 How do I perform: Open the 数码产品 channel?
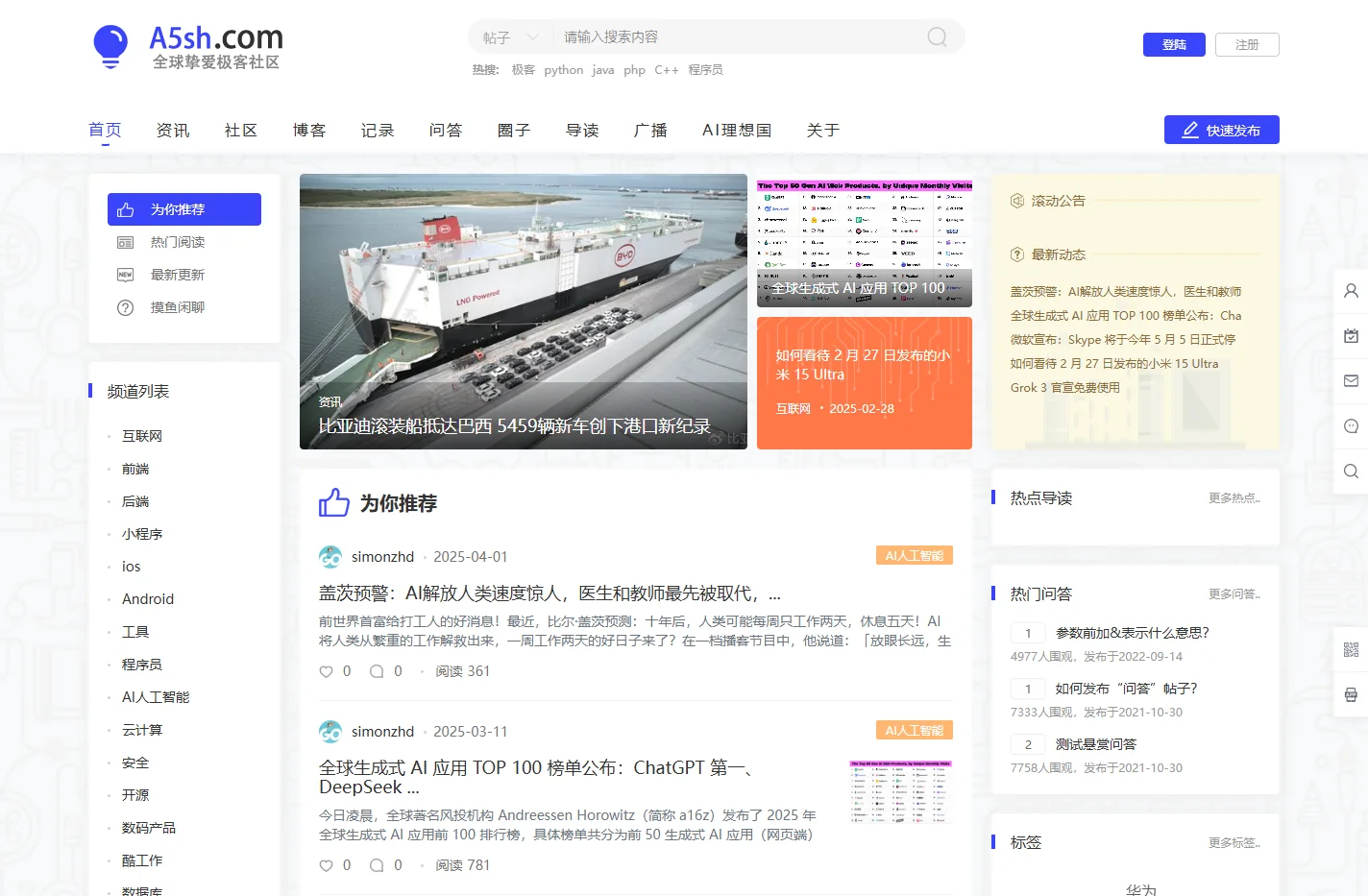tap(149, 828)
